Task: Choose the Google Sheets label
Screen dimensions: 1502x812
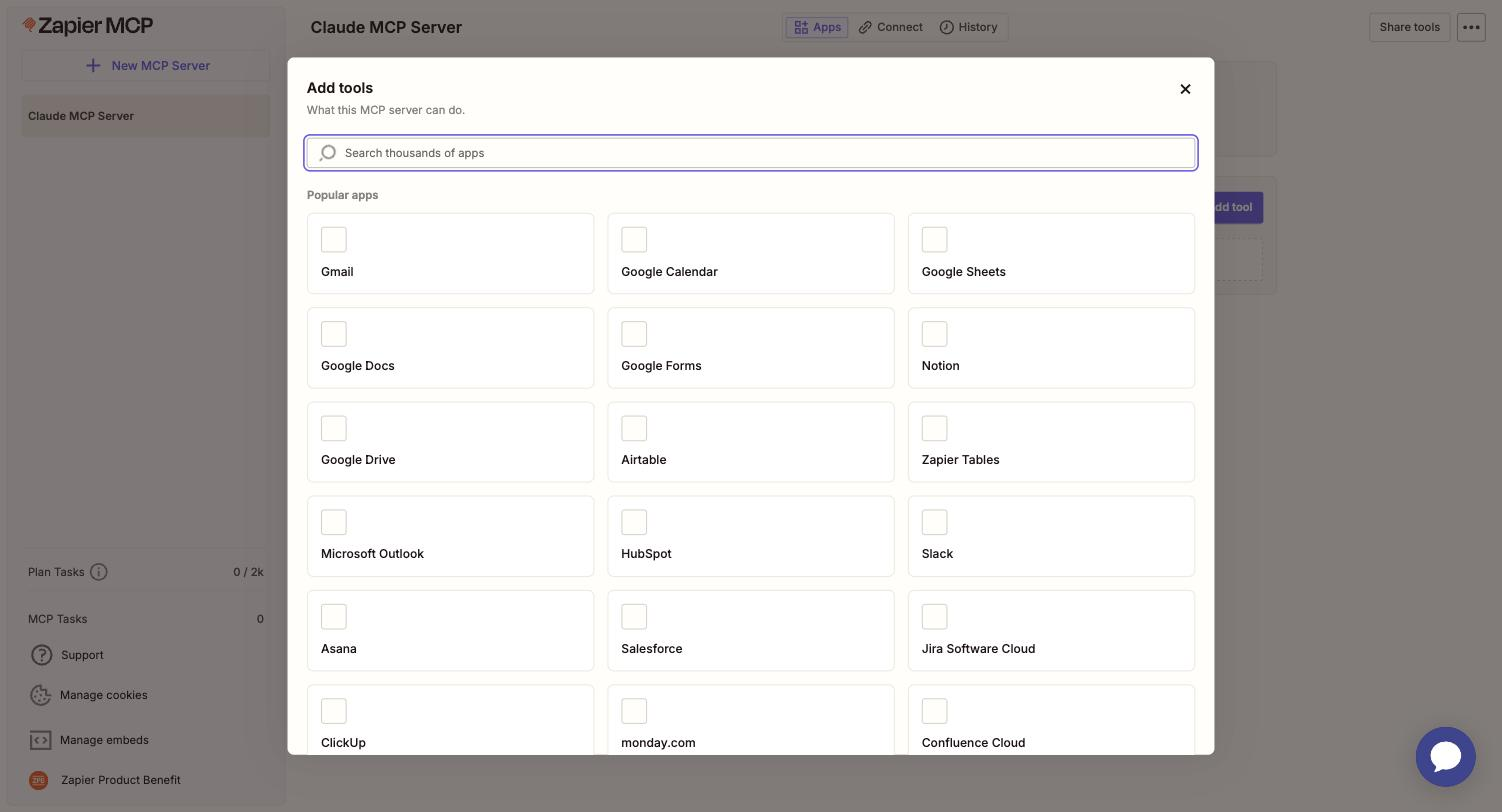Action: pyautogui.click(x=963, y=272)
